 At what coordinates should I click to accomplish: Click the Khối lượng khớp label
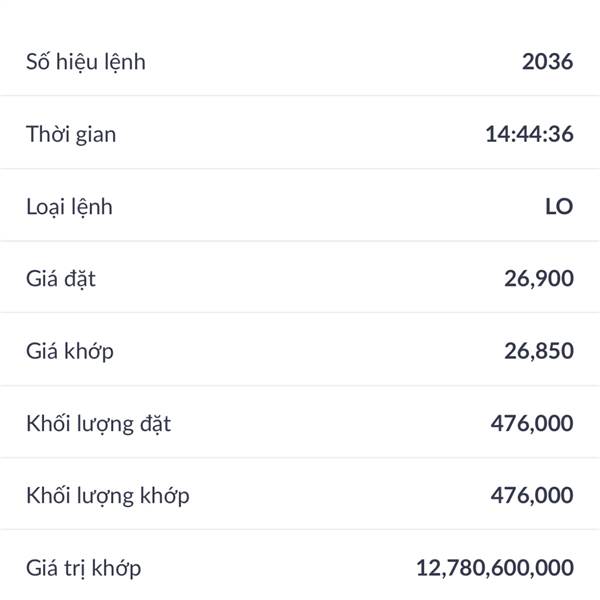point(108,496)
